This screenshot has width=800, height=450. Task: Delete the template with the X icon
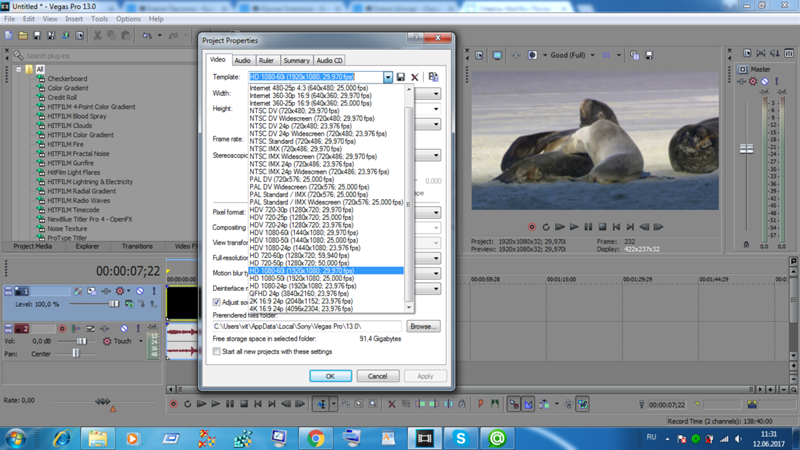(415, 77)
